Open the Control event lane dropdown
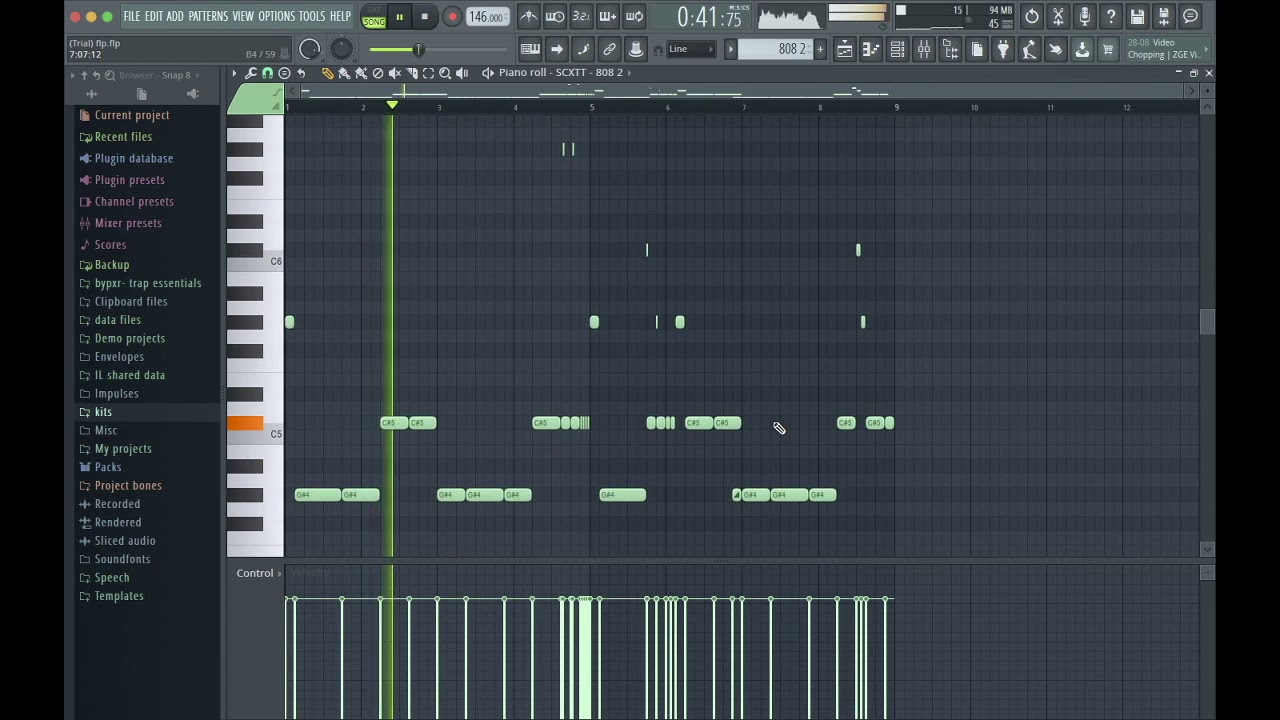Screen dimensions: 1280x720 click(259, 573)
